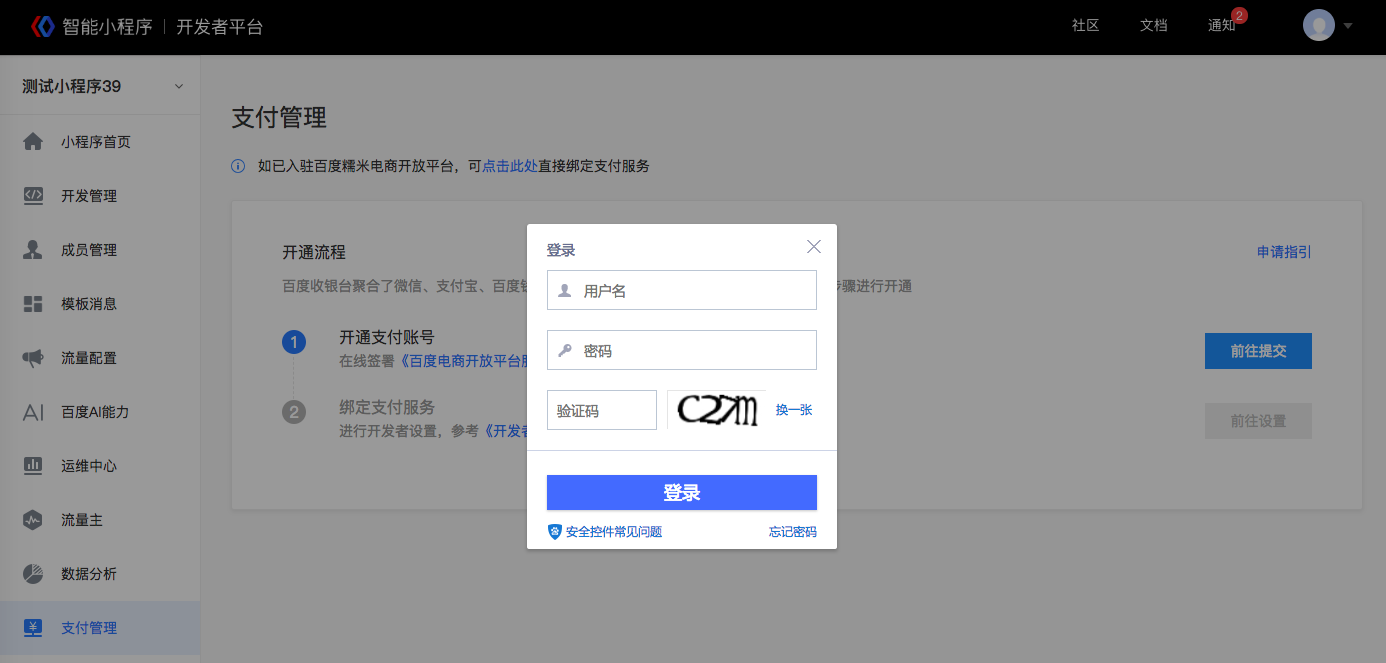Screen dimensions: 1386x663
Task: Click the 运维中心 sidebar icon
Action: pos(34,465)
